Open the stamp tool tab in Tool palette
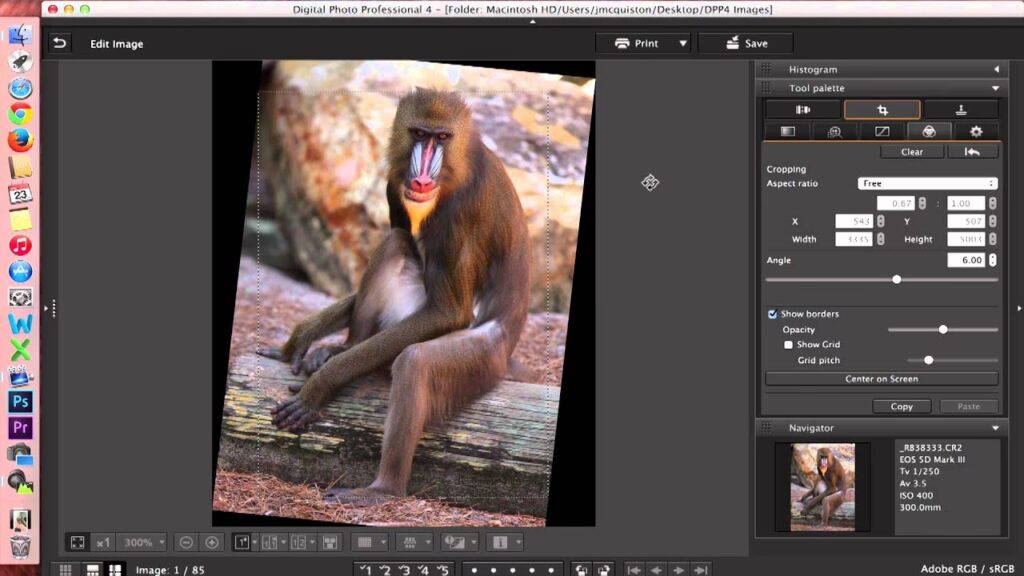 point(961,110)
